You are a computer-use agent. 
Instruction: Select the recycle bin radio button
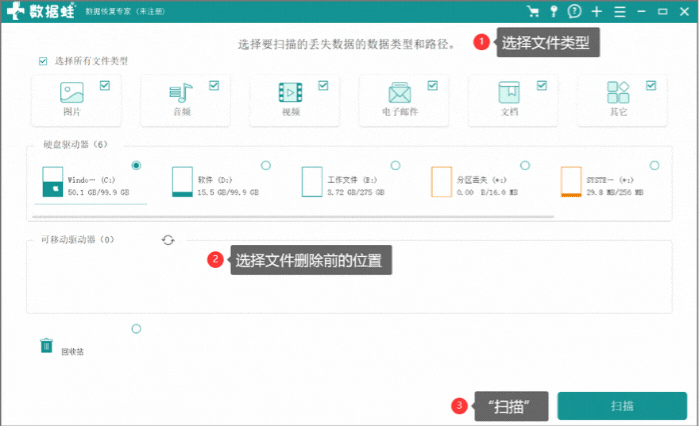click(136, 329)
